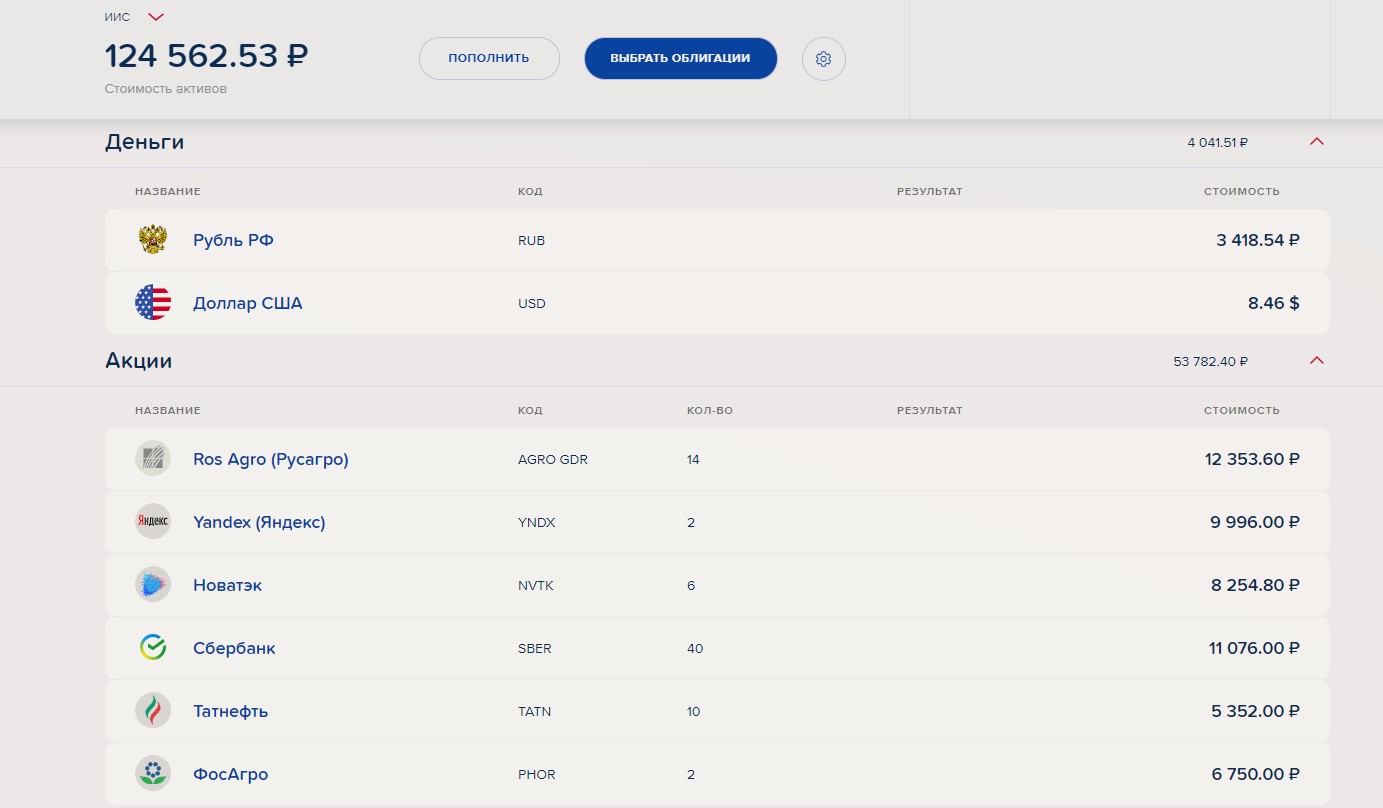Image resolution: width=1383 pixels, height=808 pixels.
Task: Click СТОИМОСТЬ column header in Деньги
Action: 1242,192
